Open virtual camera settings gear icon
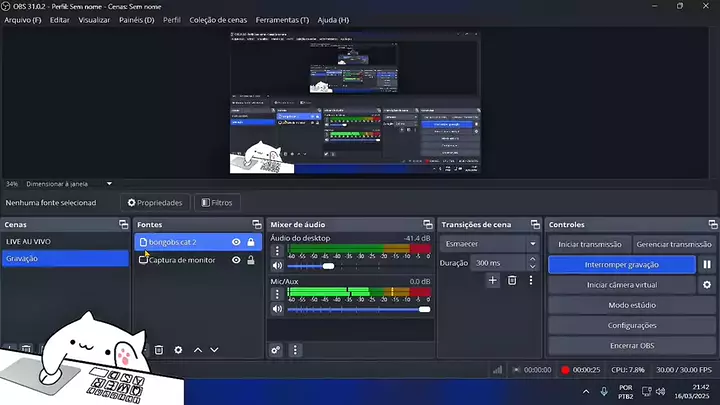The image size is (720, 405). [x=707, y=285]
